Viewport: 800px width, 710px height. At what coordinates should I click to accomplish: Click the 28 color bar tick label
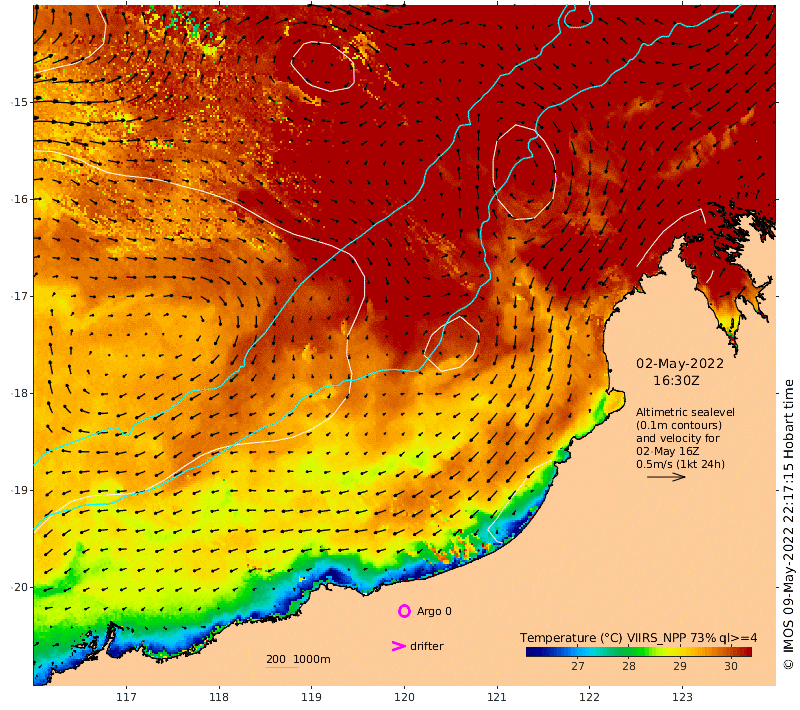[629, 666]
